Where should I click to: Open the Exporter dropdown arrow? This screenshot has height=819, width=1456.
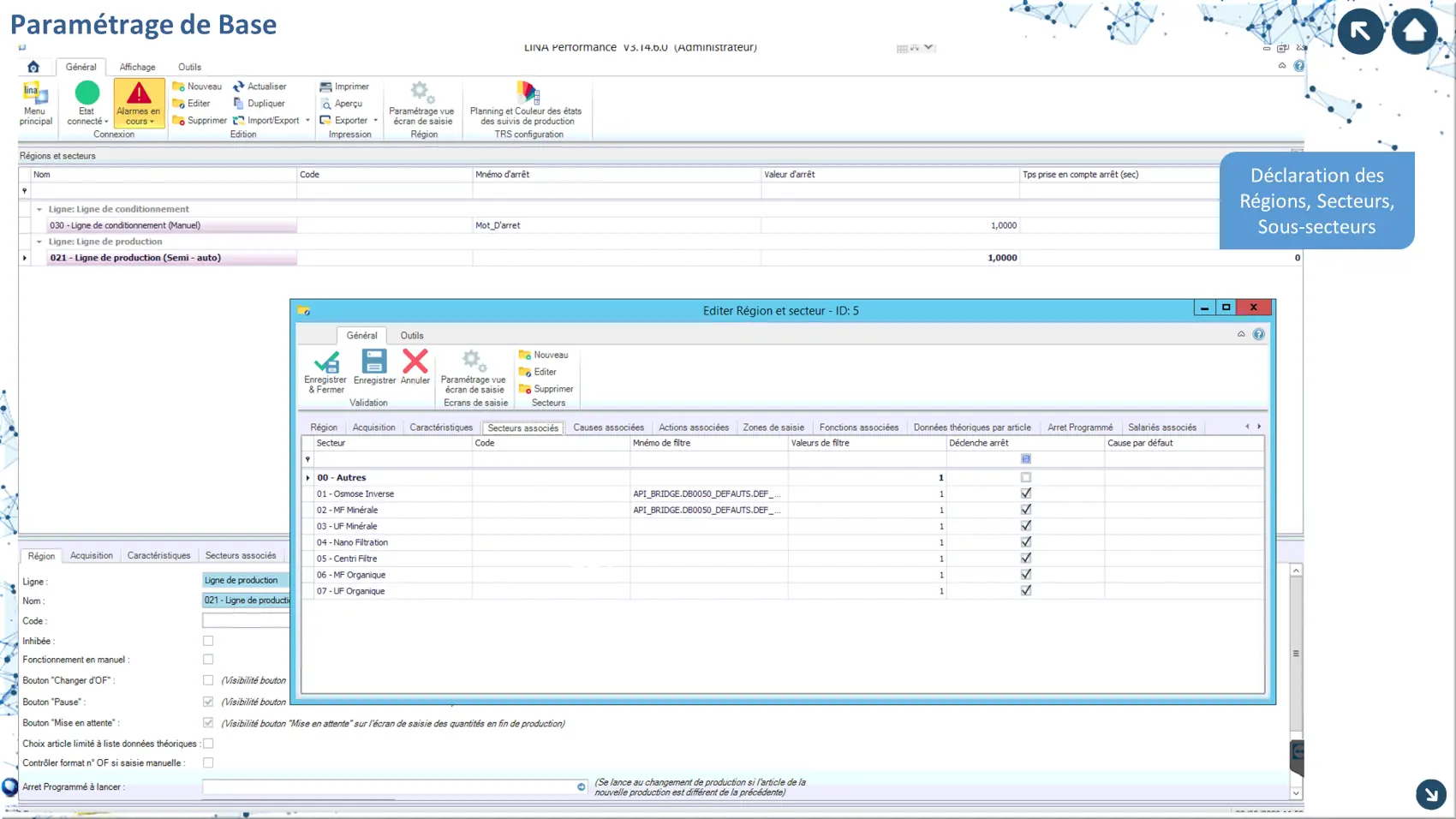(376, 121)
